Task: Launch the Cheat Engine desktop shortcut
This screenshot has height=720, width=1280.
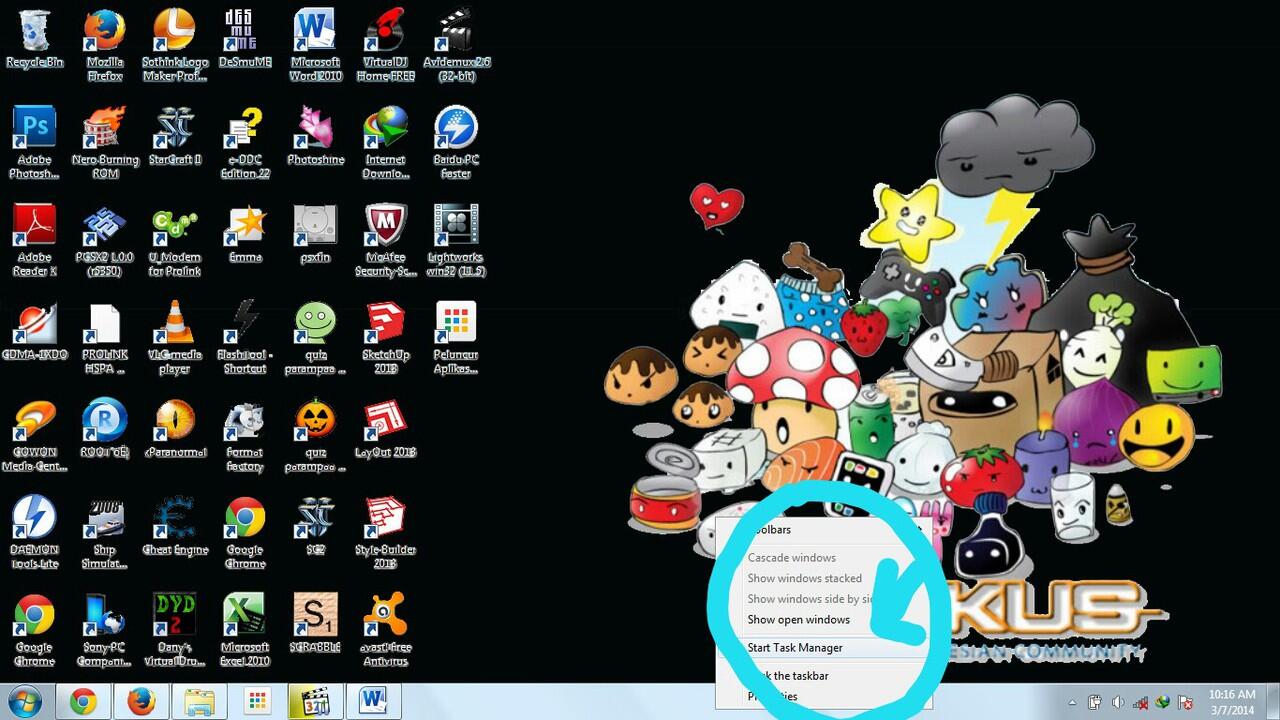Action: coord(174,527)
